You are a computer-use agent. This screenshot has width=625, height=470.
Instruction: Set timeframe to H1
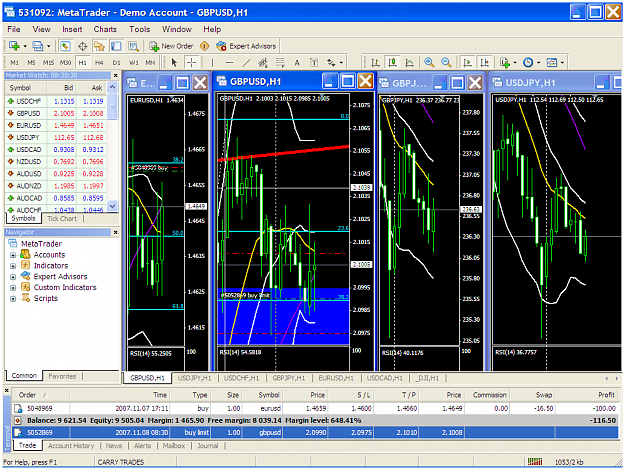(x=82, y=63)
